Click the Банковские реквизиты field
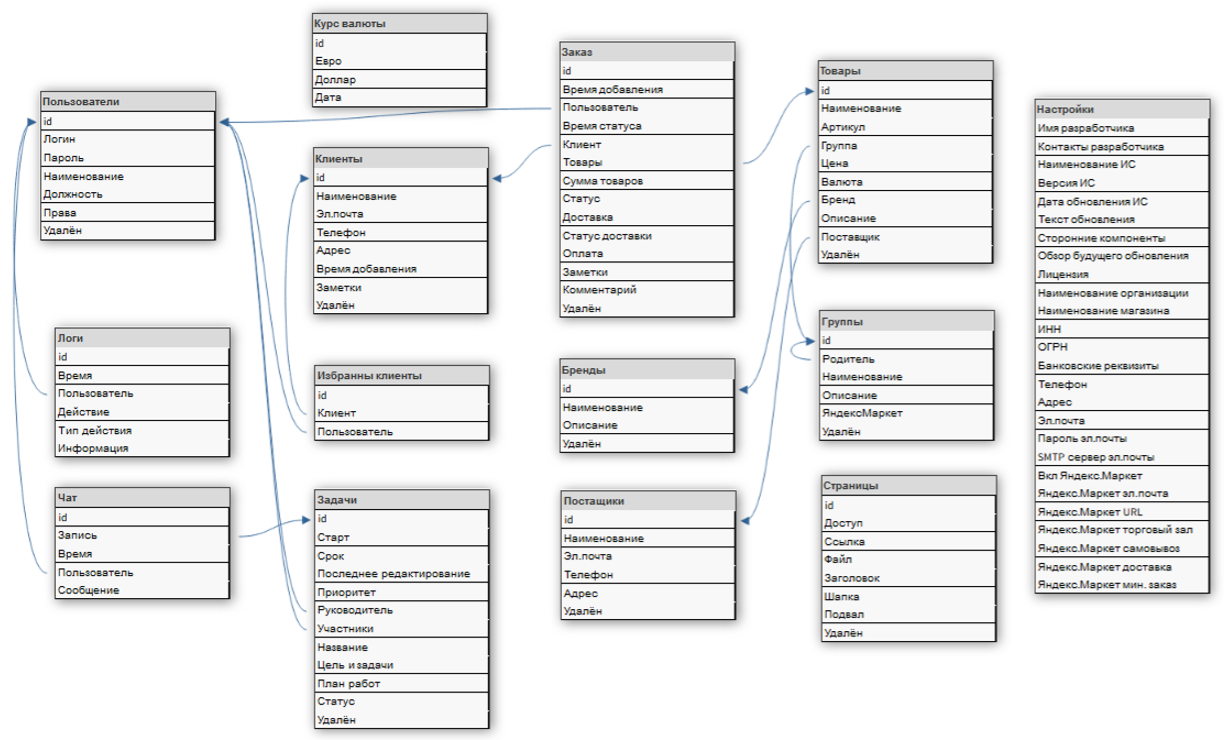 pos(1122,366)
